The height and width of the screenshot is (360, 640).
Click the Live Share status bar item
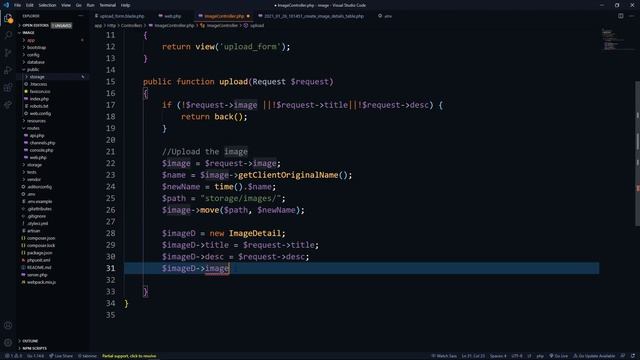point(61,356)
